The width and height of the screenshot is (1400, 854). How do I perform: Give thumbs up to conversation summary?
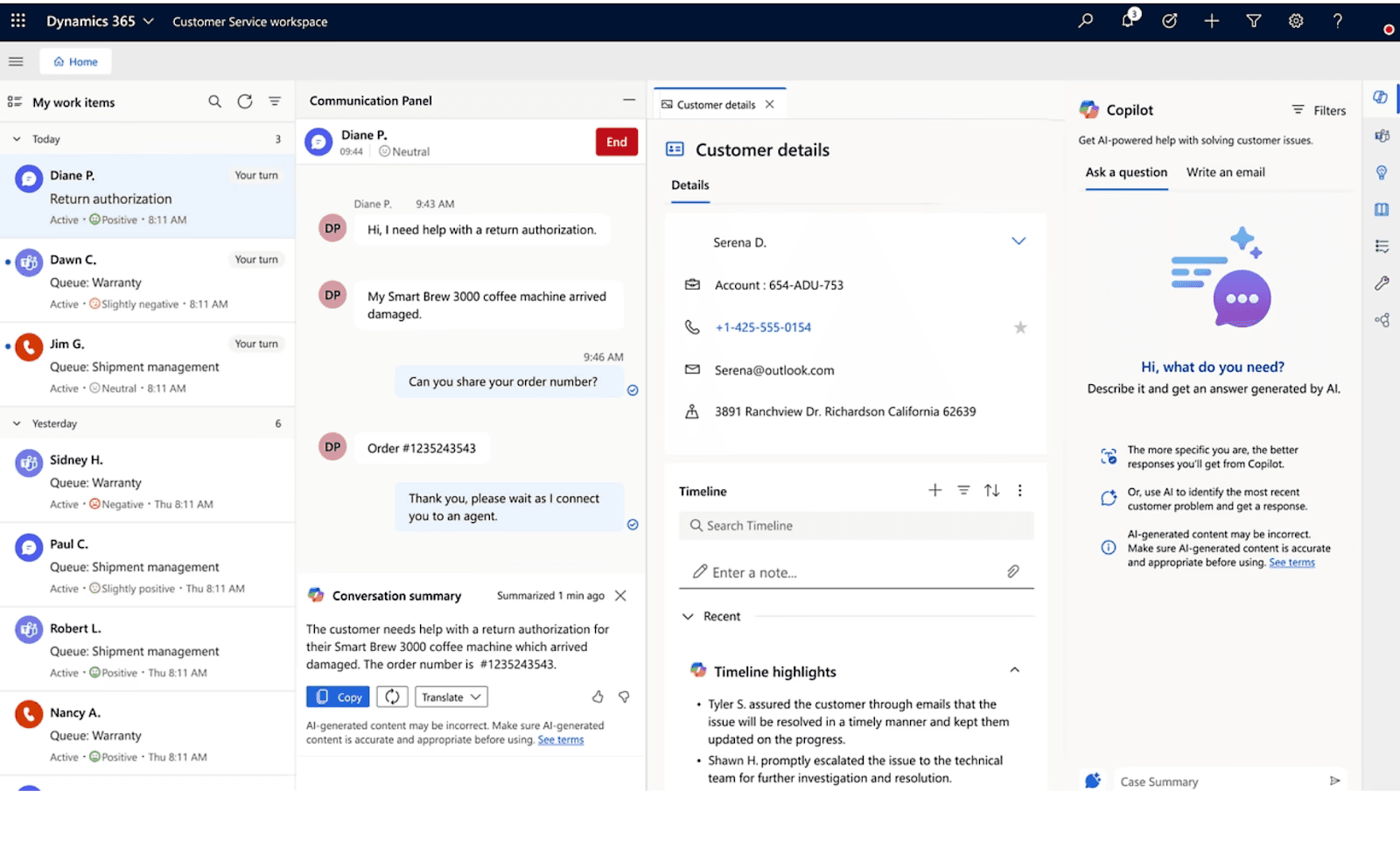598,696
